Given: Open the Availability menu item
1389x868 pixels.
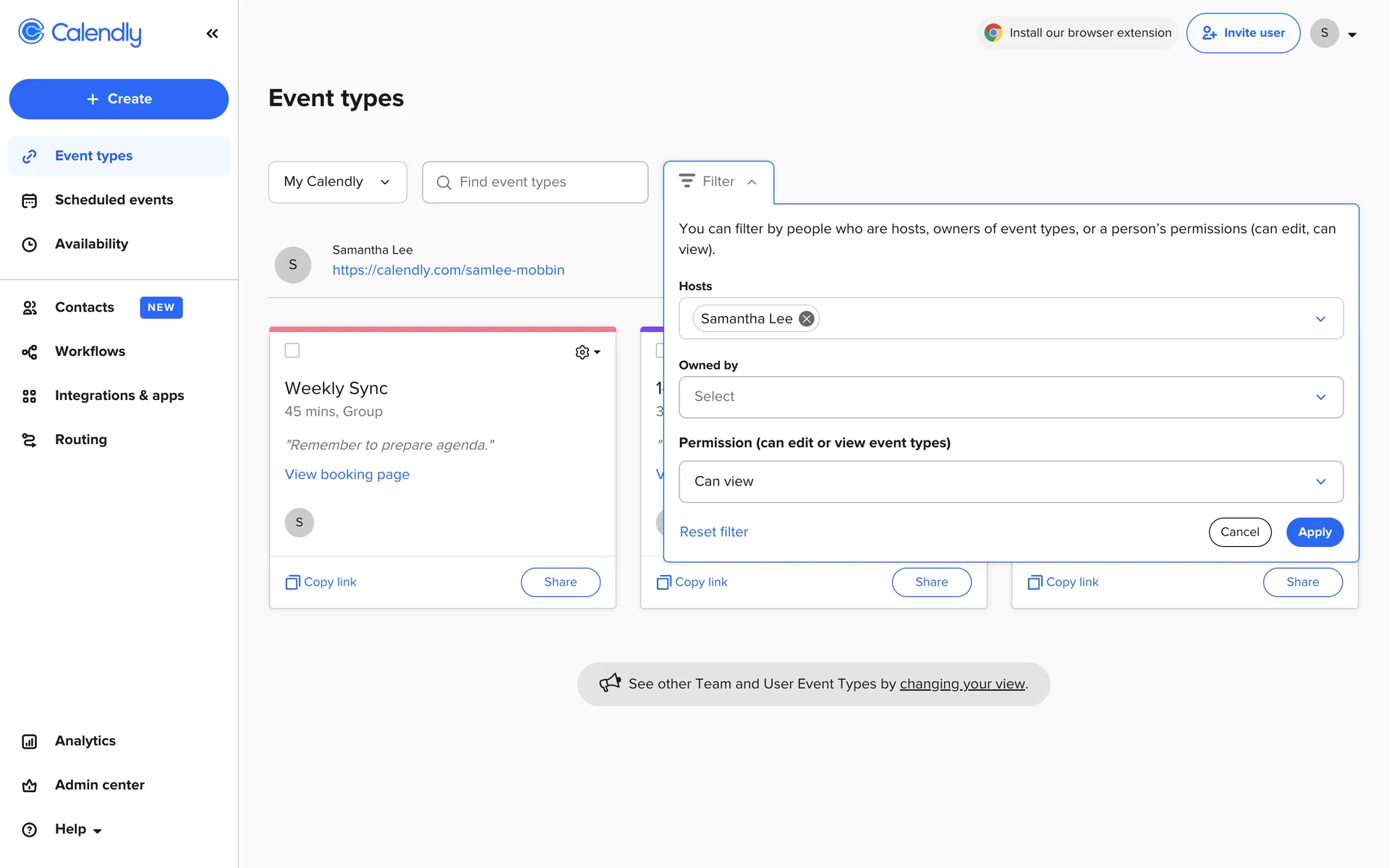Looking at the screenshot, I should pyautogui.click(x=91, y=244).
